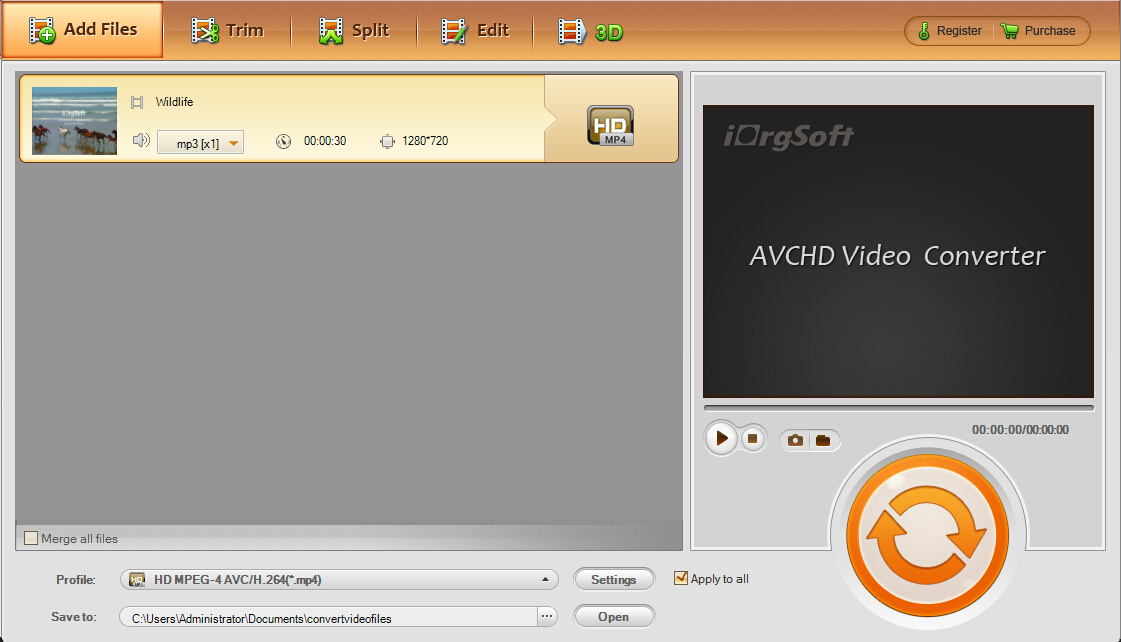Select the Split tool
Screen dimensions: 1121x642
point(357,30)
